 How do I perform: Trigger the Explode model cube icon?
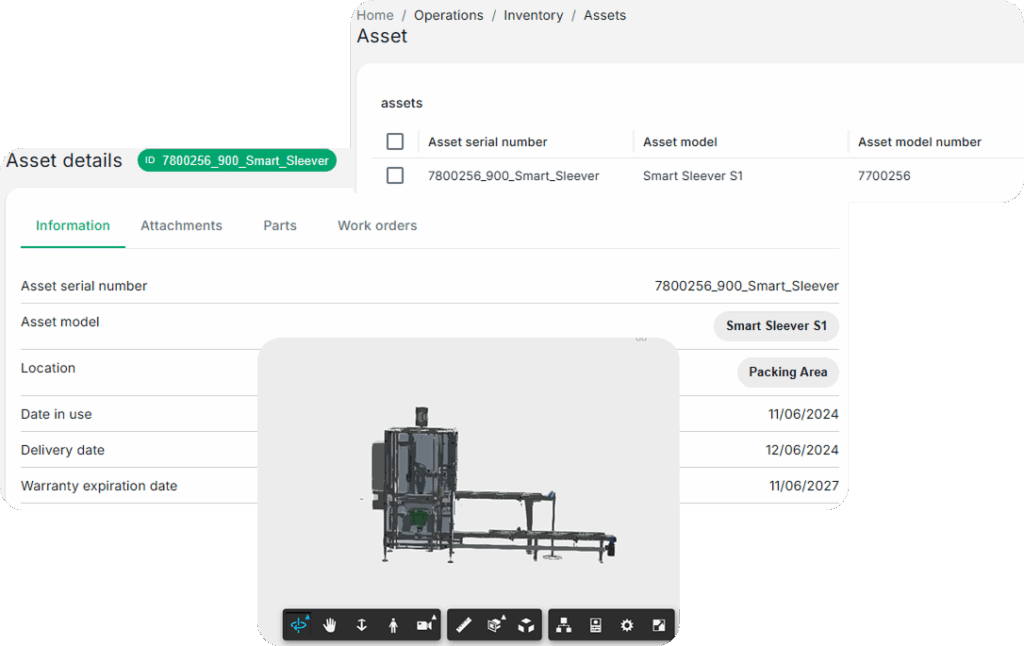(x=526, y=625)
